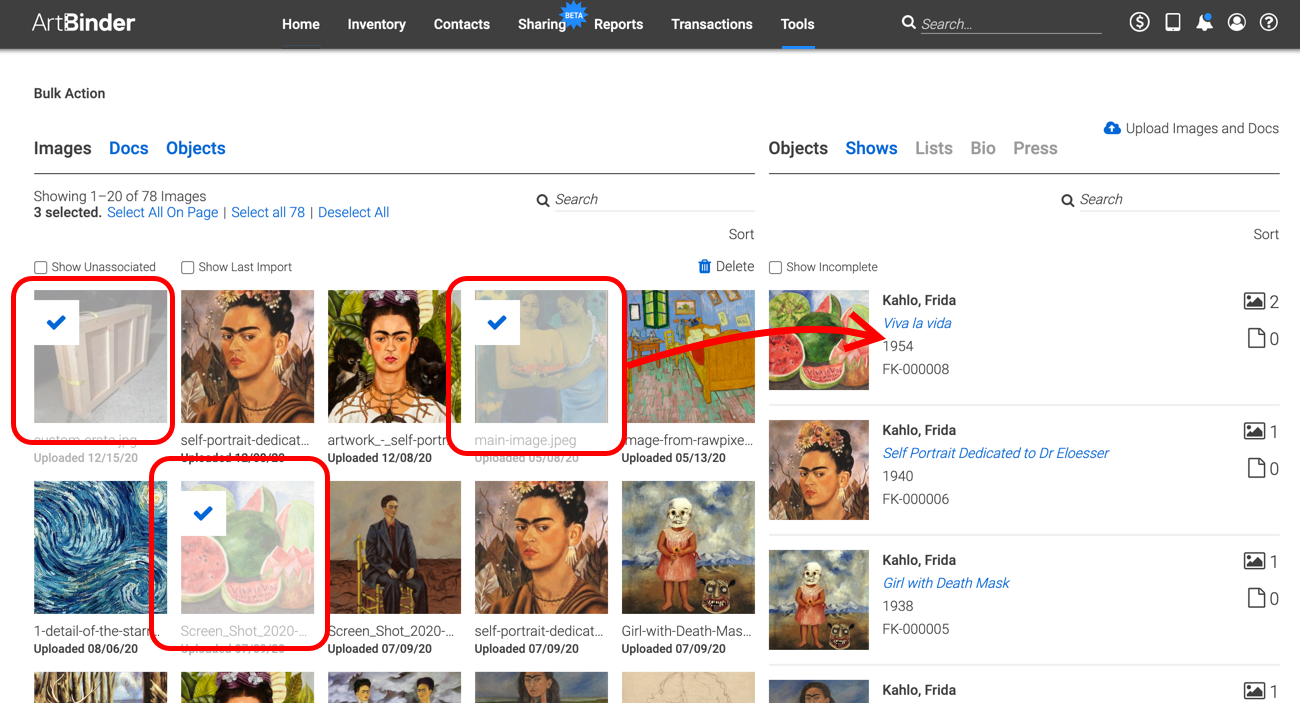Screen dimensions: 1300x703
Task: Click the Images panel search field
Action: (654, 200)
